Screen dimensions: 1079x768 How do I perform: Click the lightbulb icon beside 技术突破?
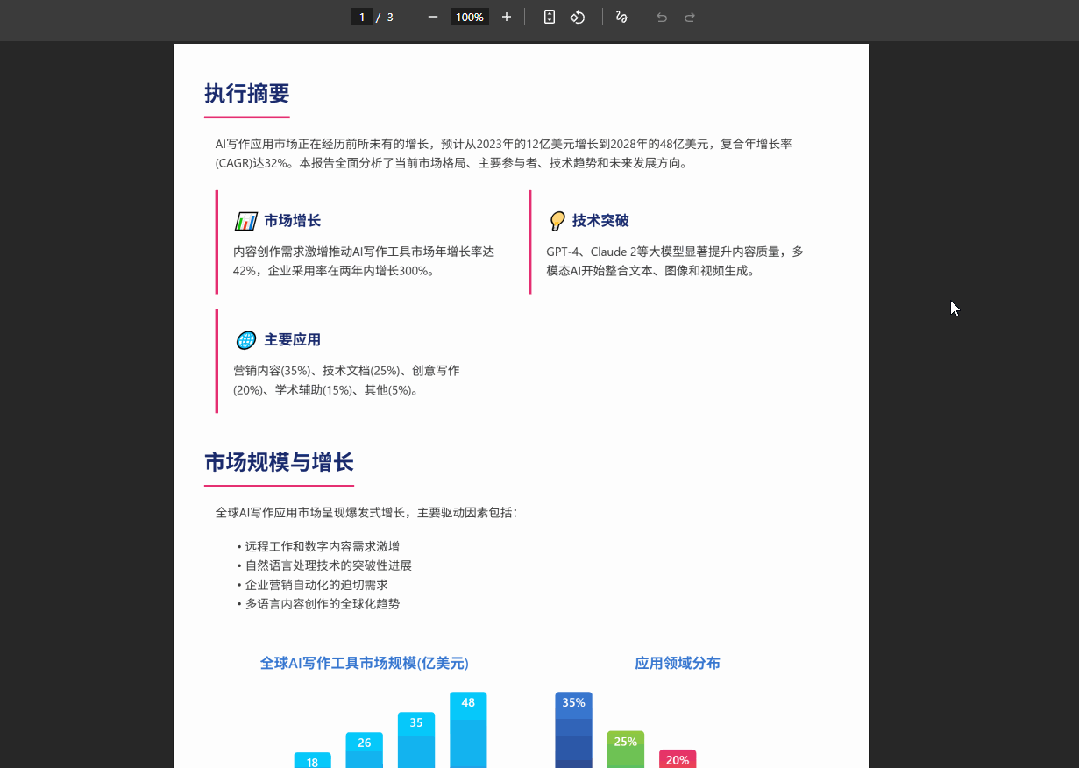click(x=557, y=221)
